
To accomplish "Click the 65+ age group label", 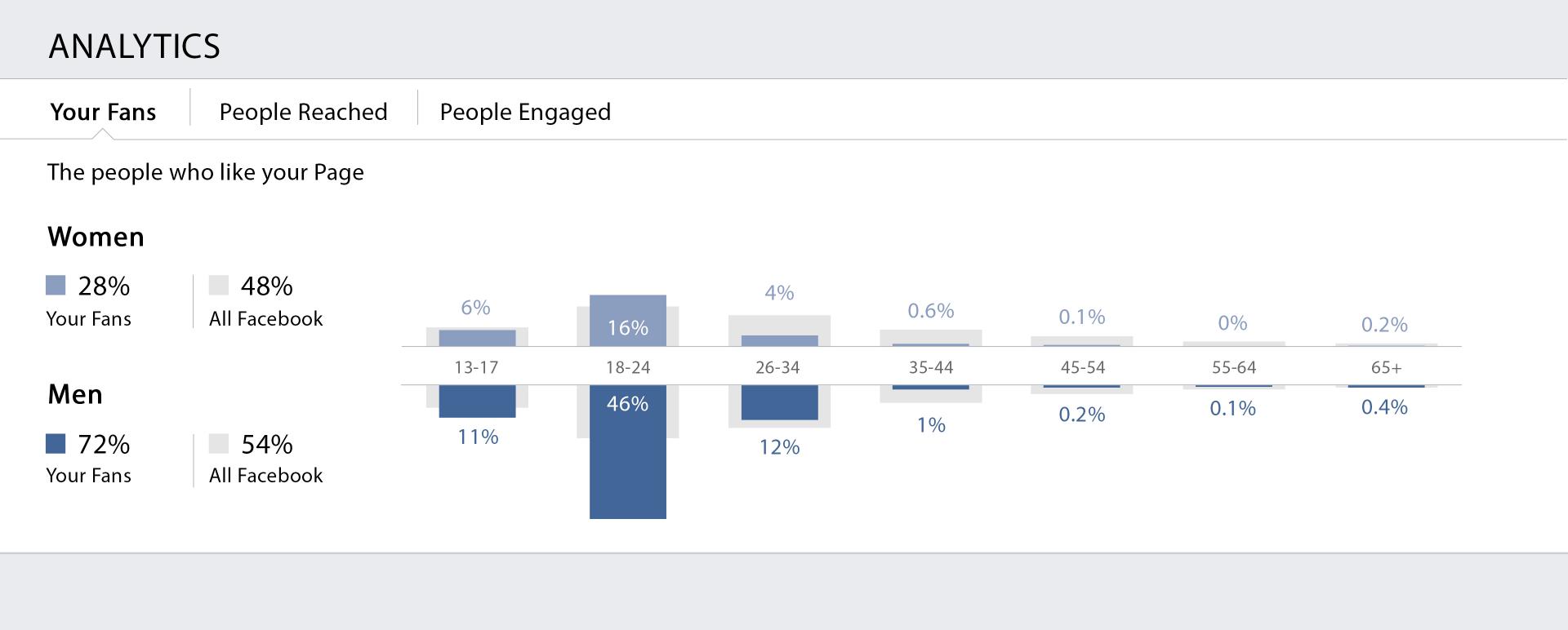I will pyautogui.click(x=1386, y=367).
